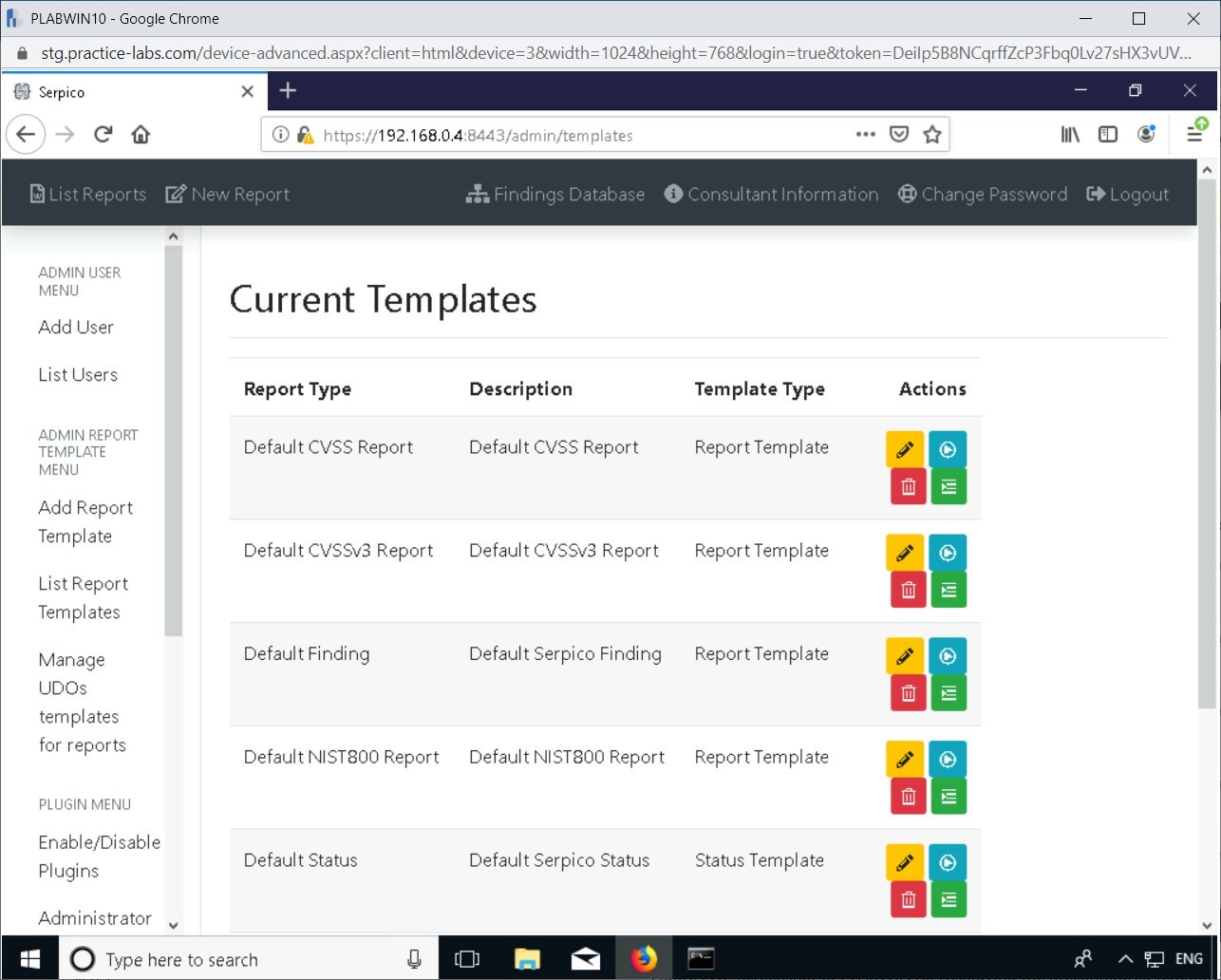This screenshot has height=980, width=1221.
Task: Open Findings Database in top navigation
Action: click(555, 195)
